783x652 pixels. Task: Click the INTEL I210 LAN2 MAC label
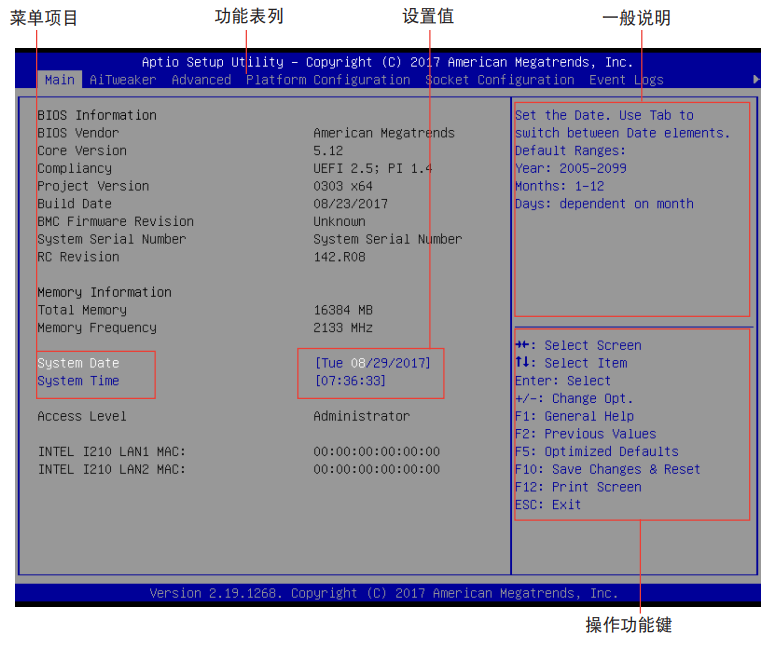pyautogui.click(x=112, y=470)
